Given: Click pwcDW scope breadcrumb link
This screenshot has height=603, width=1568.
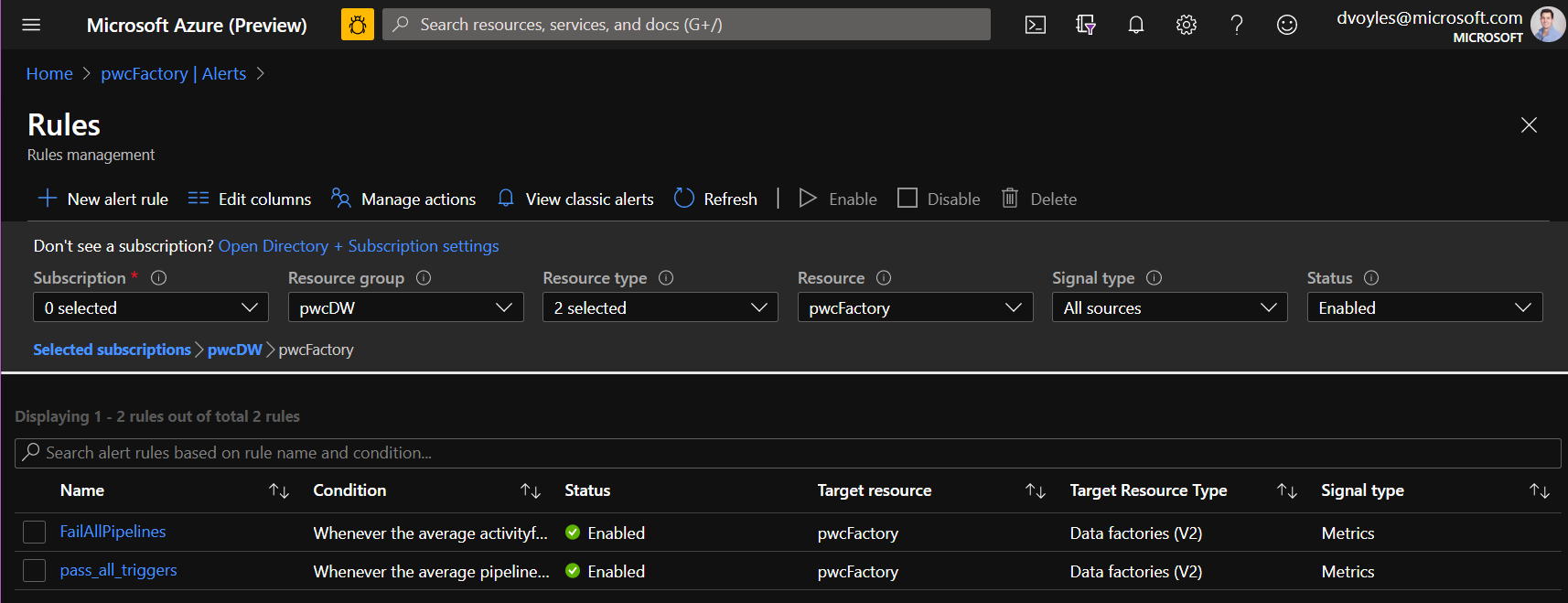Looking at the screenshot, I should pyautogui.click(x=235, y=350).
